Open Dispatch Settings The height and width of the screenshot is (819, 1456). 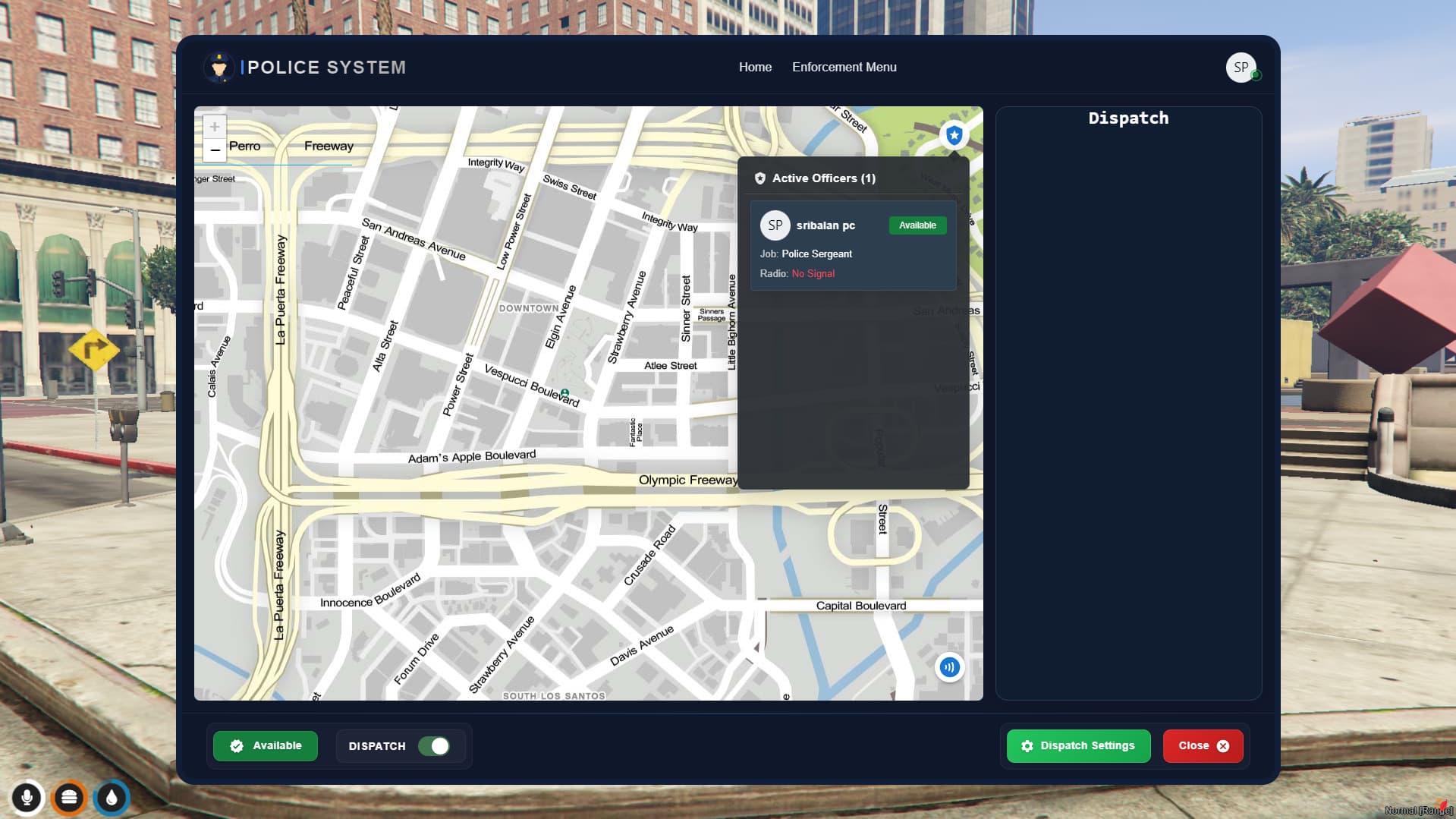[x=1077, y=746]
